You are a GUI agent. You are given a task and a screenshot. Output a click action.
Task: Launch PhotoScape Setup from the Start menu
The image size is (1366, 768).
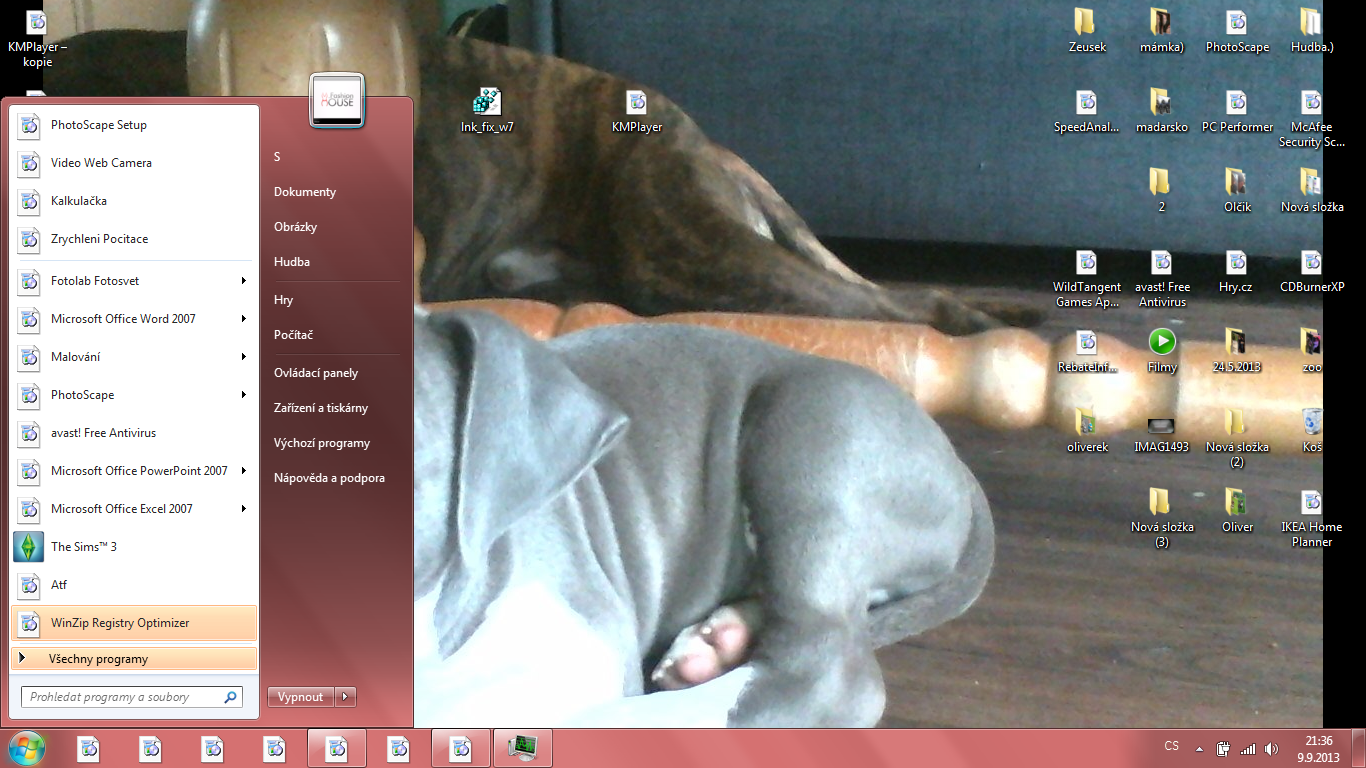point(134,125)
